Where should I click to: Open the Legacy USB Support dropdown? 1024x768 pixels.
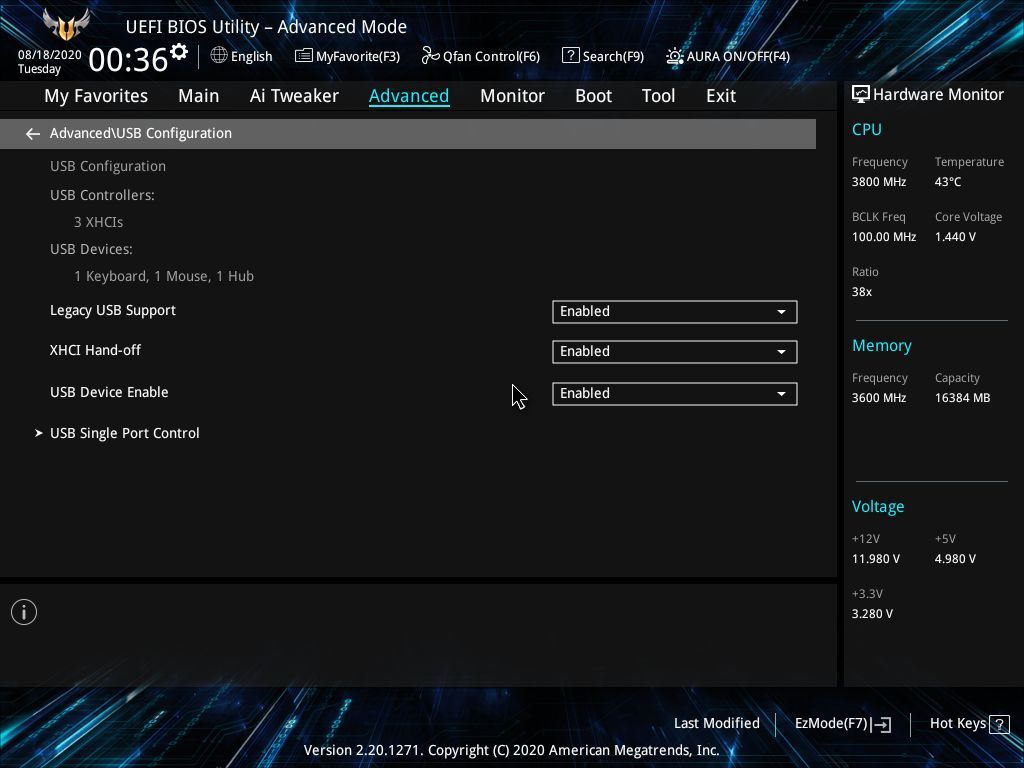pos(675,312)
